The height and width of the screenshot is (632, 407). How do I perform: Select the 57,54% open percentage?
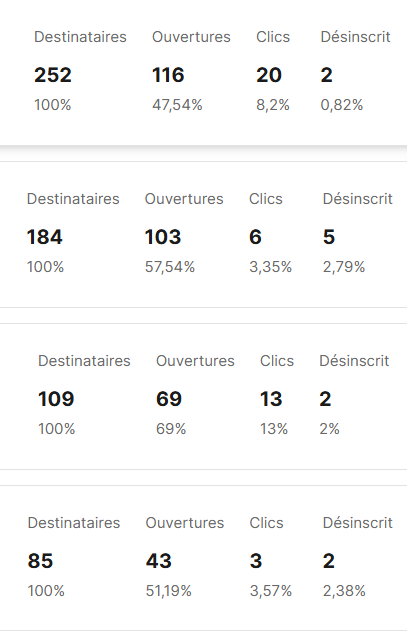pyautogui.click(x=170, y=267)
